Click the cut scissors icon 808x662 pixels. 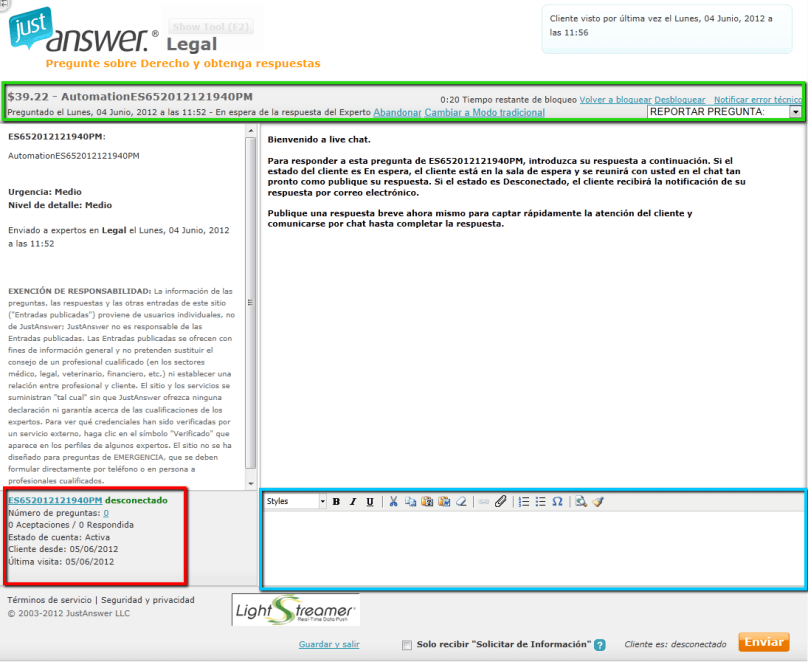pyautogui.click(x=394, y=502)
